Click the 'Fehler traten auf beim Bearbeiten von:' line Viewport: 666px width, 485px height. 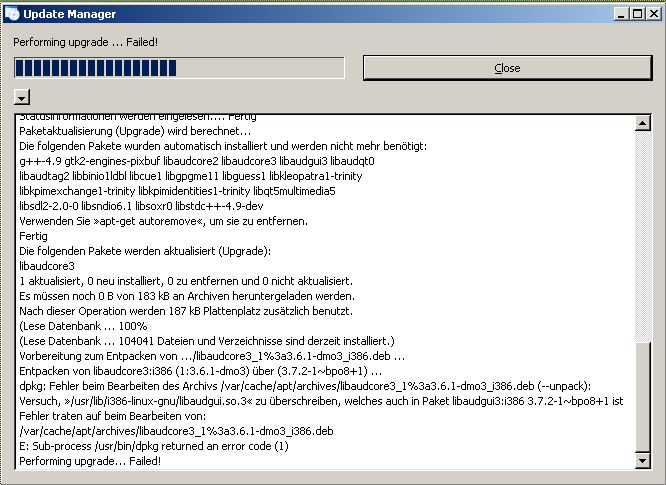click(112, 415)
